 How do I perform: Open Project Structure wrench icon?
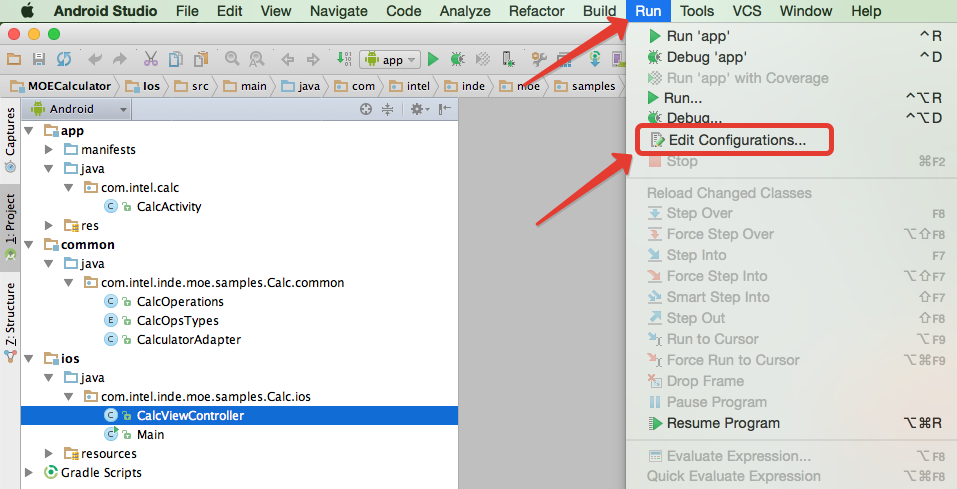pyautogui.click(x=539, y=59)
